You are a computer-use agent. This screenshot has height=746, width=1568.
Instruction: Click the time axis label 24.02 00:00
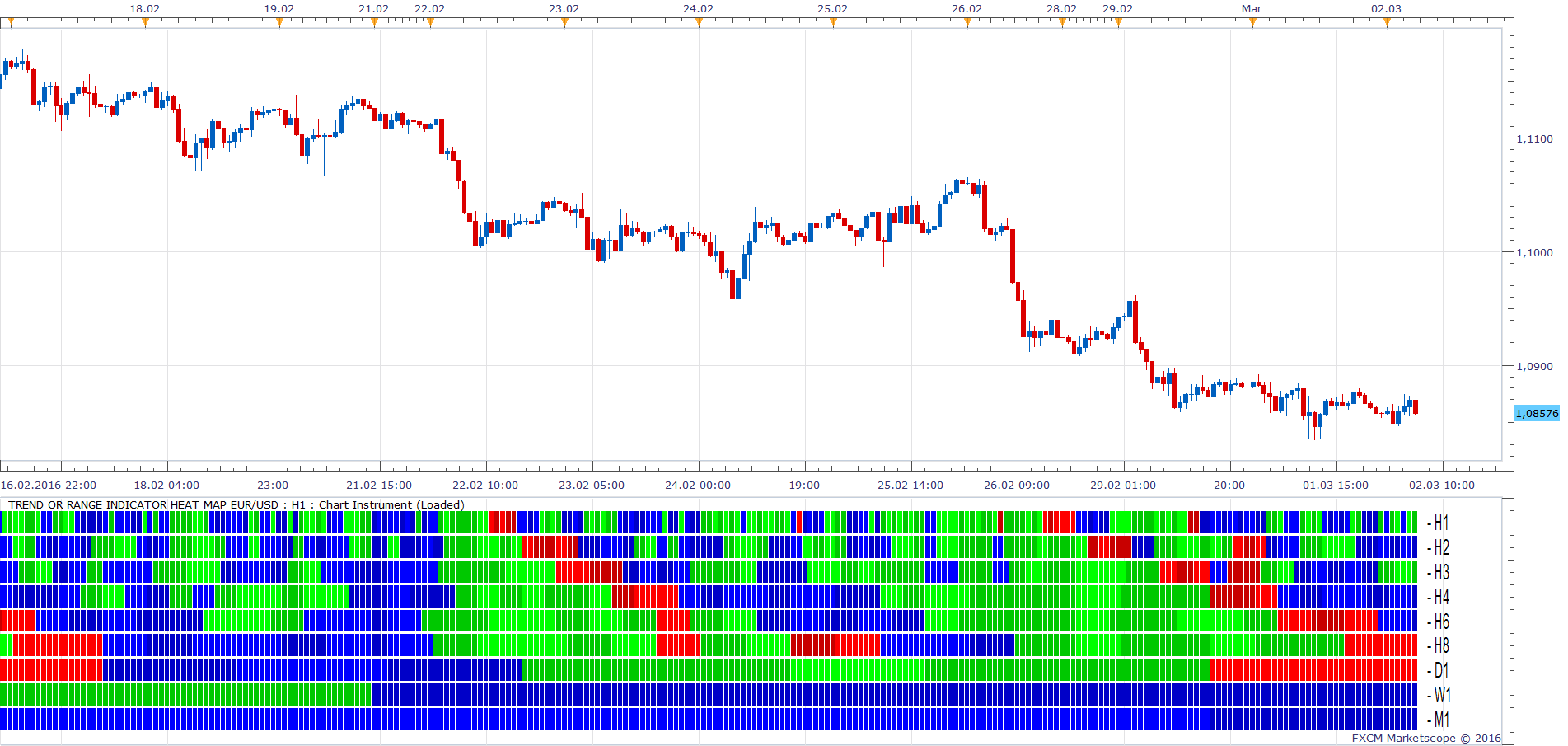coord(698,485)
